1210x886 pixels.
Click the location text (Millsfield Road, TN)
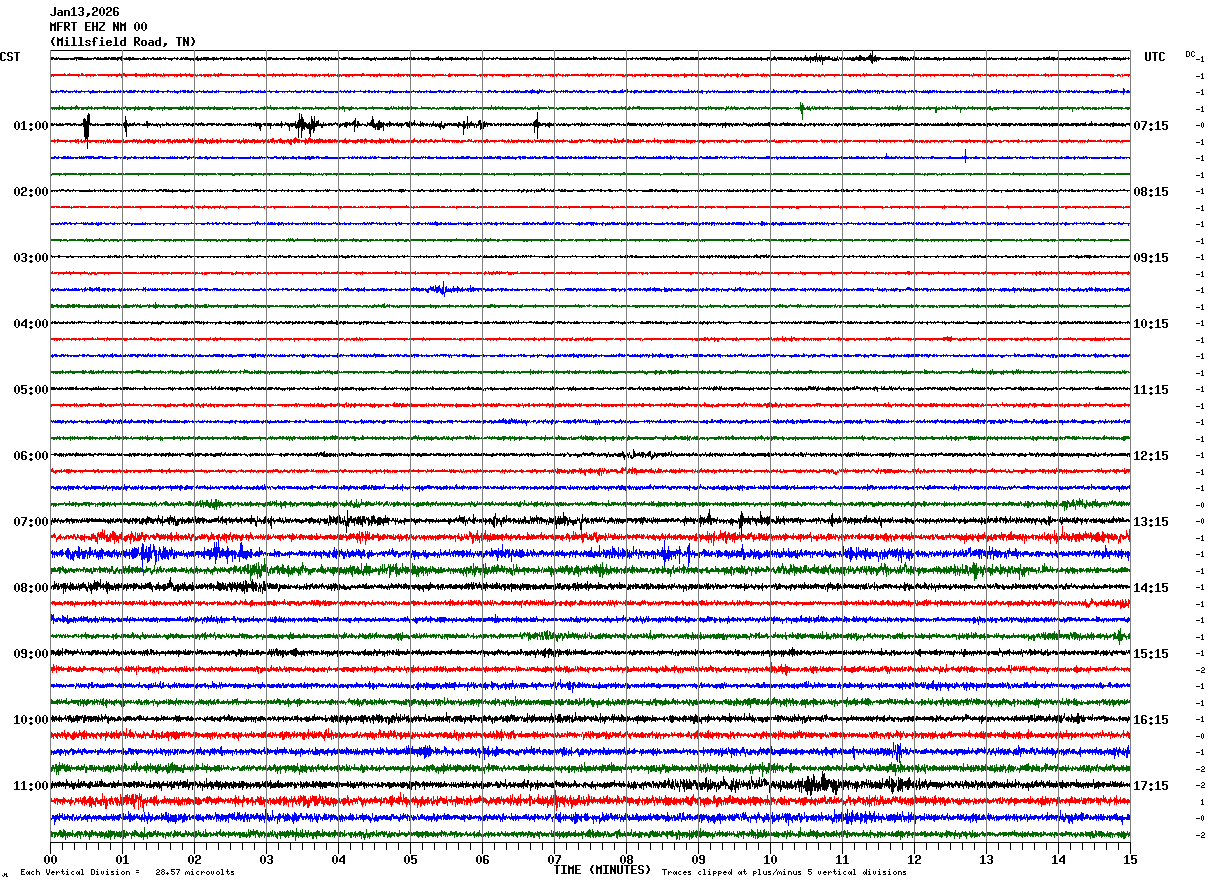(123, 42)
